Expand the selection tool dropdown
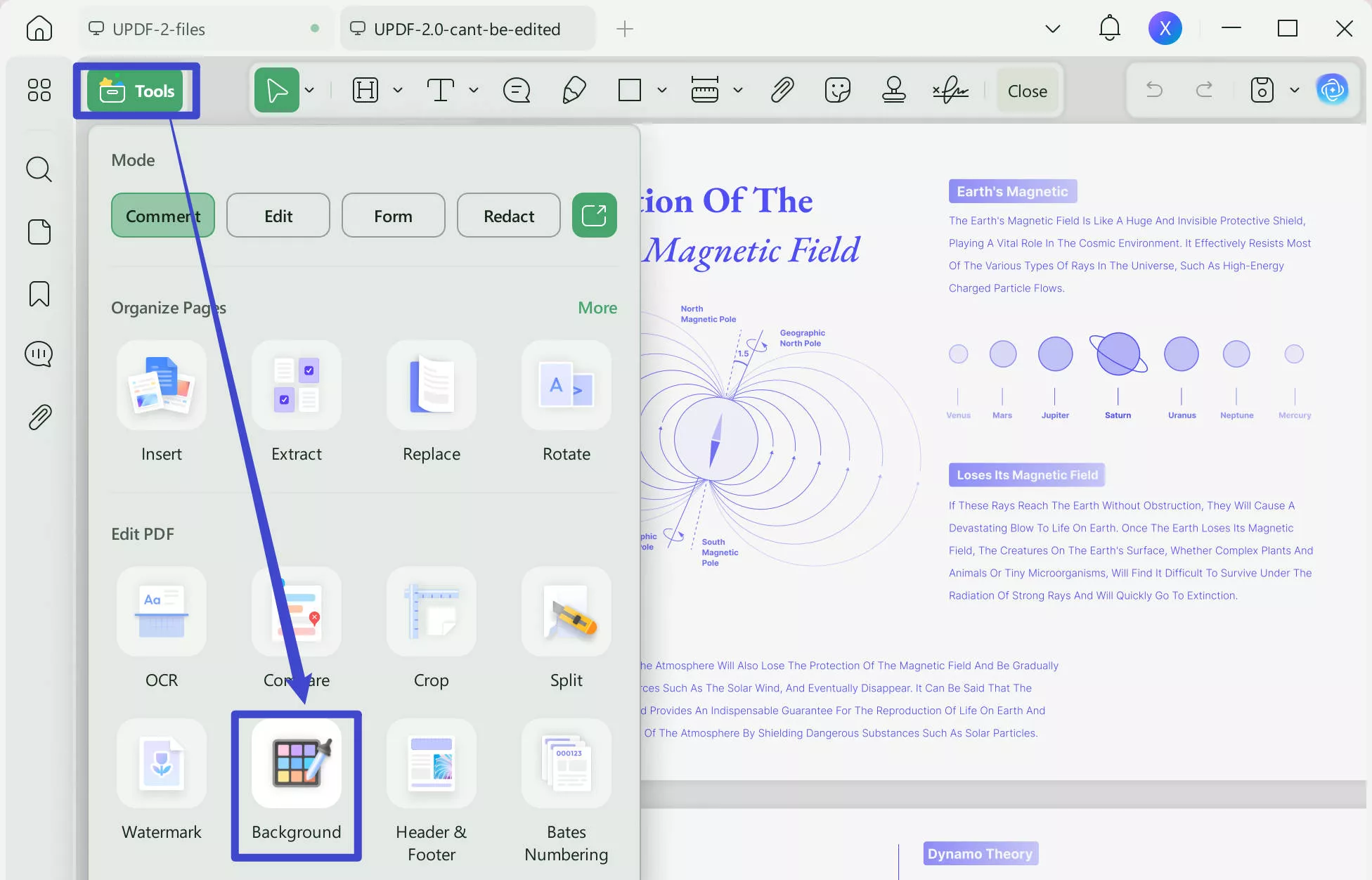 [x=309, y=90]
